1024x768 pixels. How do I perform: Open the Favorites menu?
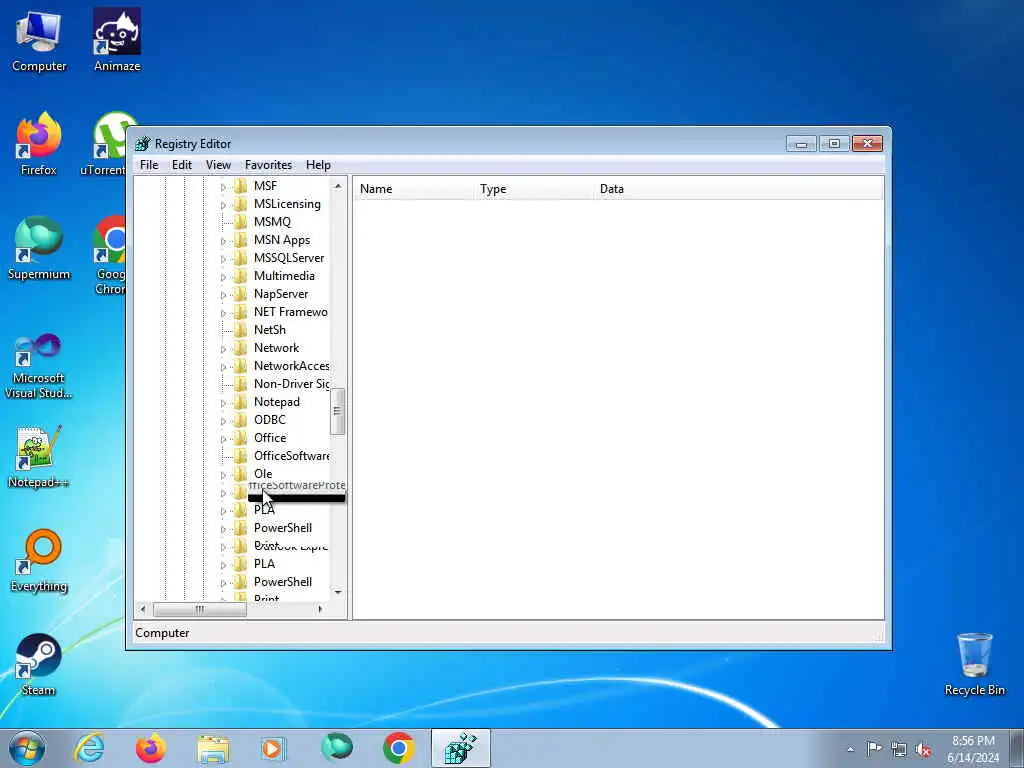[x=268, y=165]
